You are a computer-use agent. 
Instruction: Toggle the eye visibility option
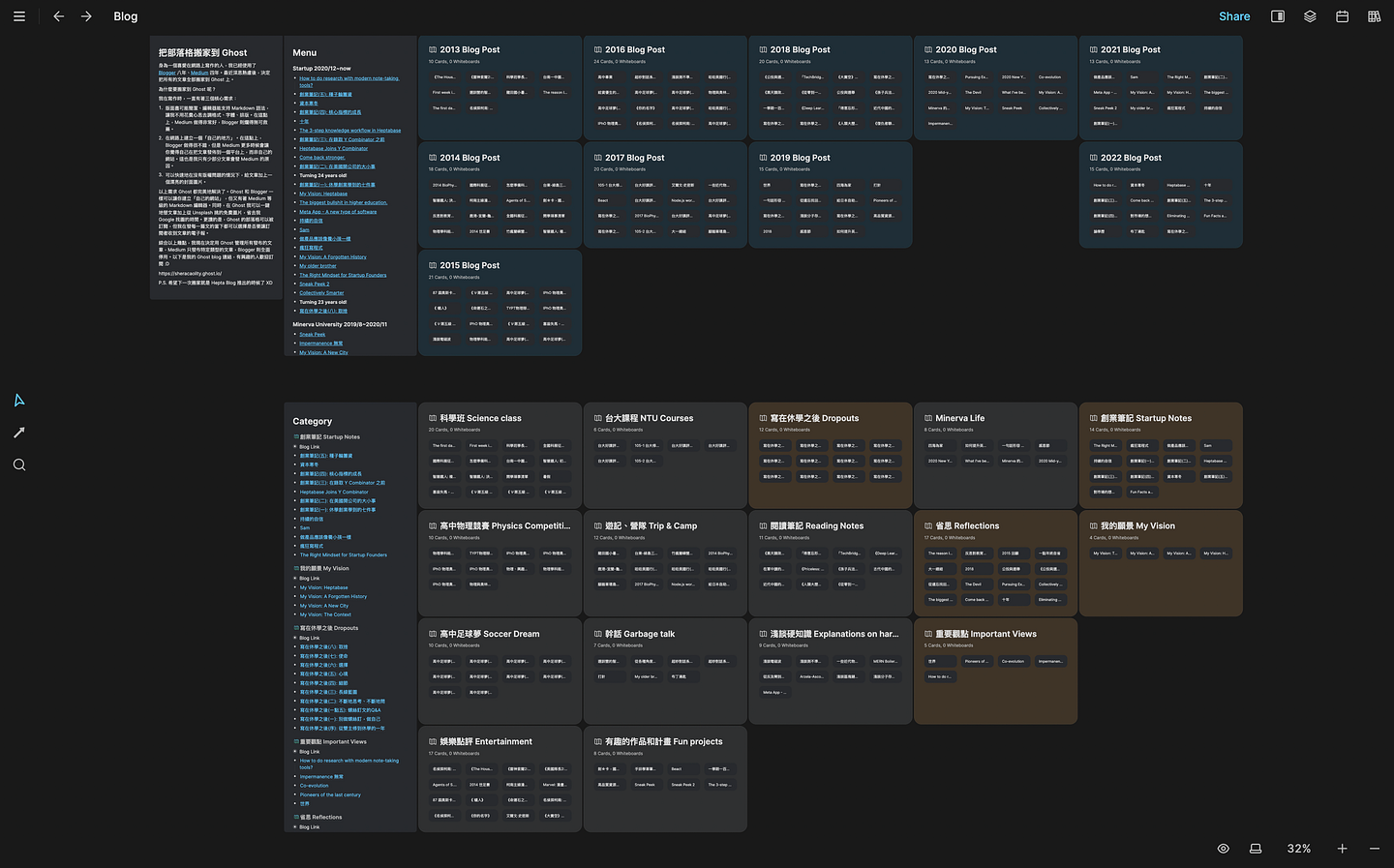click(x=1224, y=849)
